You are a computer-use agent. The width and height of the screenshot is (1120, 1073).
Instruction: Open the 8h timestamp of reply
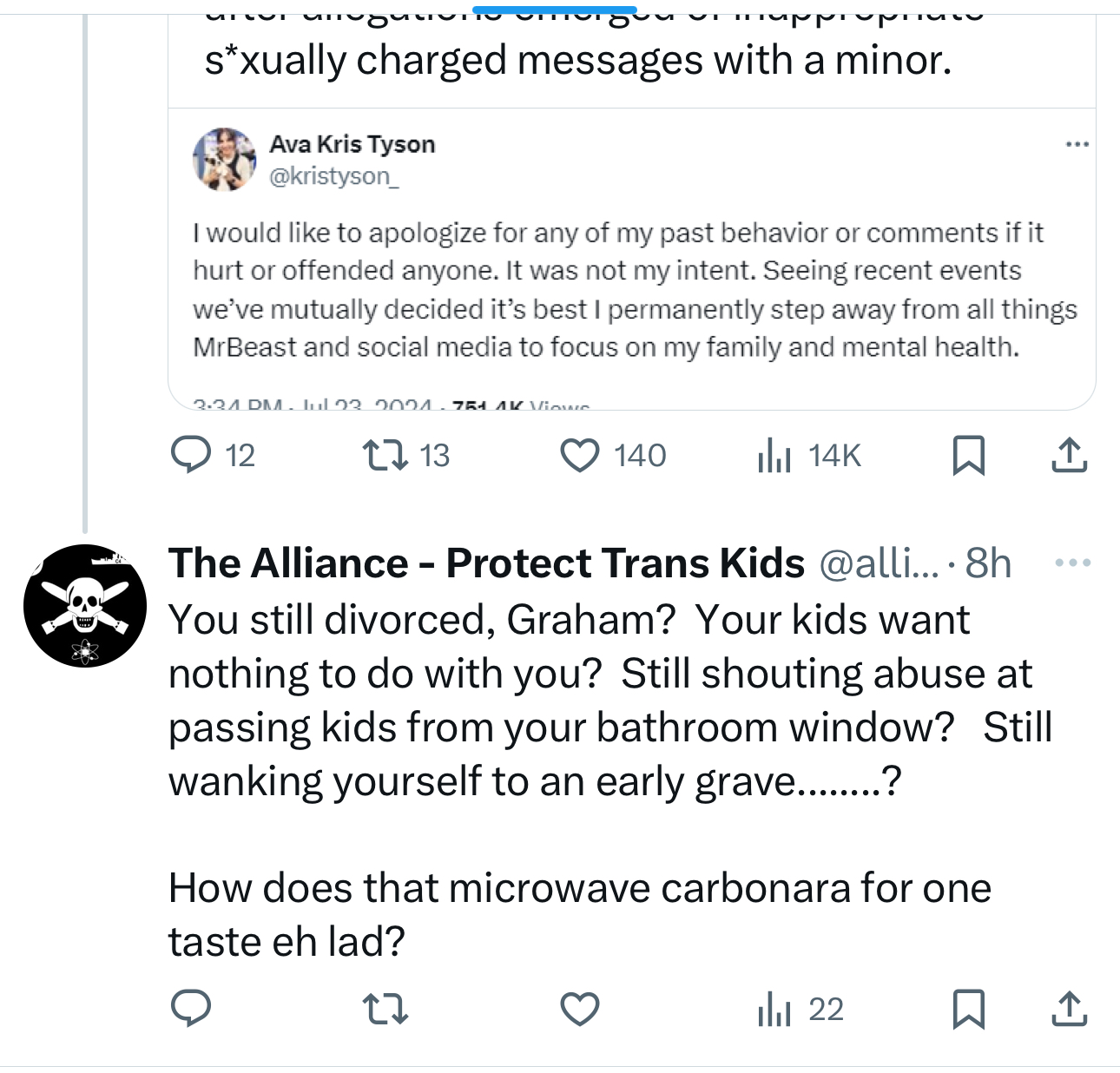click(988, 563)
